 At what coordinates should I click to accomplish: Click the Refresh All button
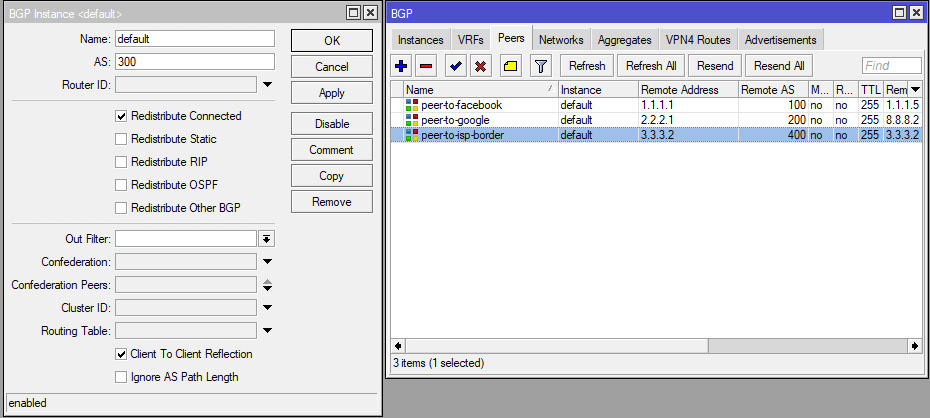tap(651, 66)
